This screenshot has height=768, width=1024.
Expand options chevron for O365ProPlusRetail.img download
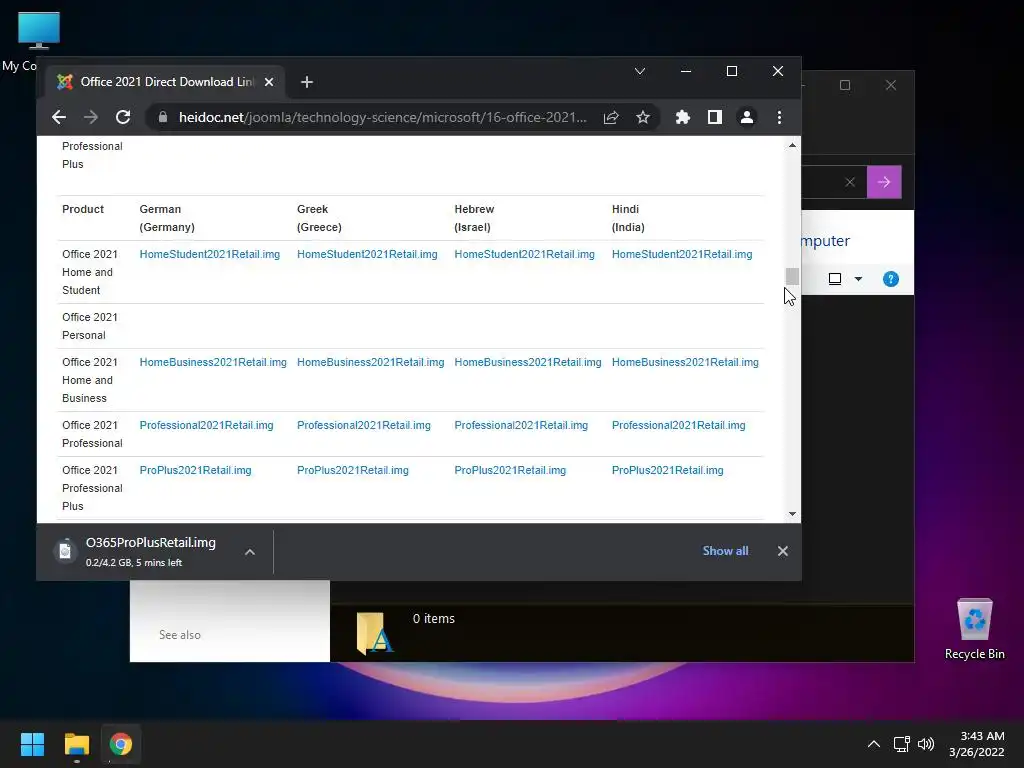pyautogui.click(x=249, y=552)
